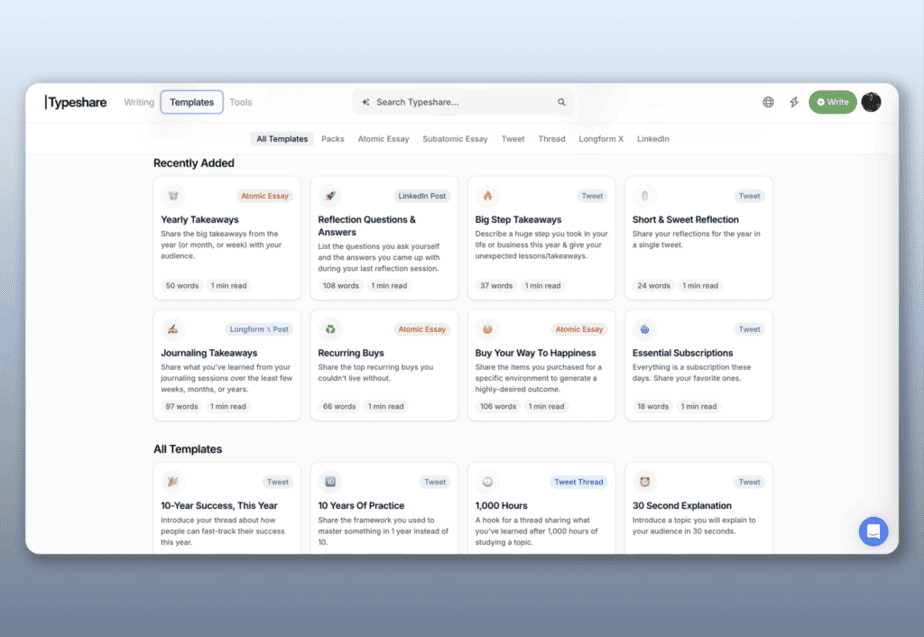Click the Buy Your Way To Happiness icon
Screen dimensions: 924x637
487,329
